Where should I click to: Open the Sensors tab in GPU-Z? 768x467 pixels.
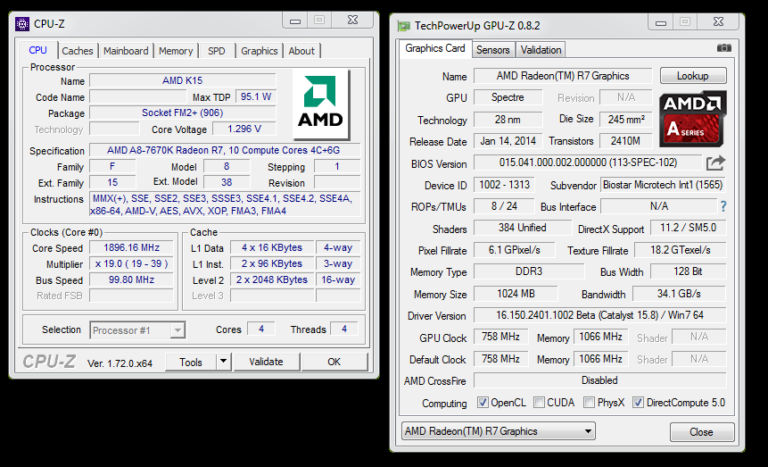tap(493, 49)
